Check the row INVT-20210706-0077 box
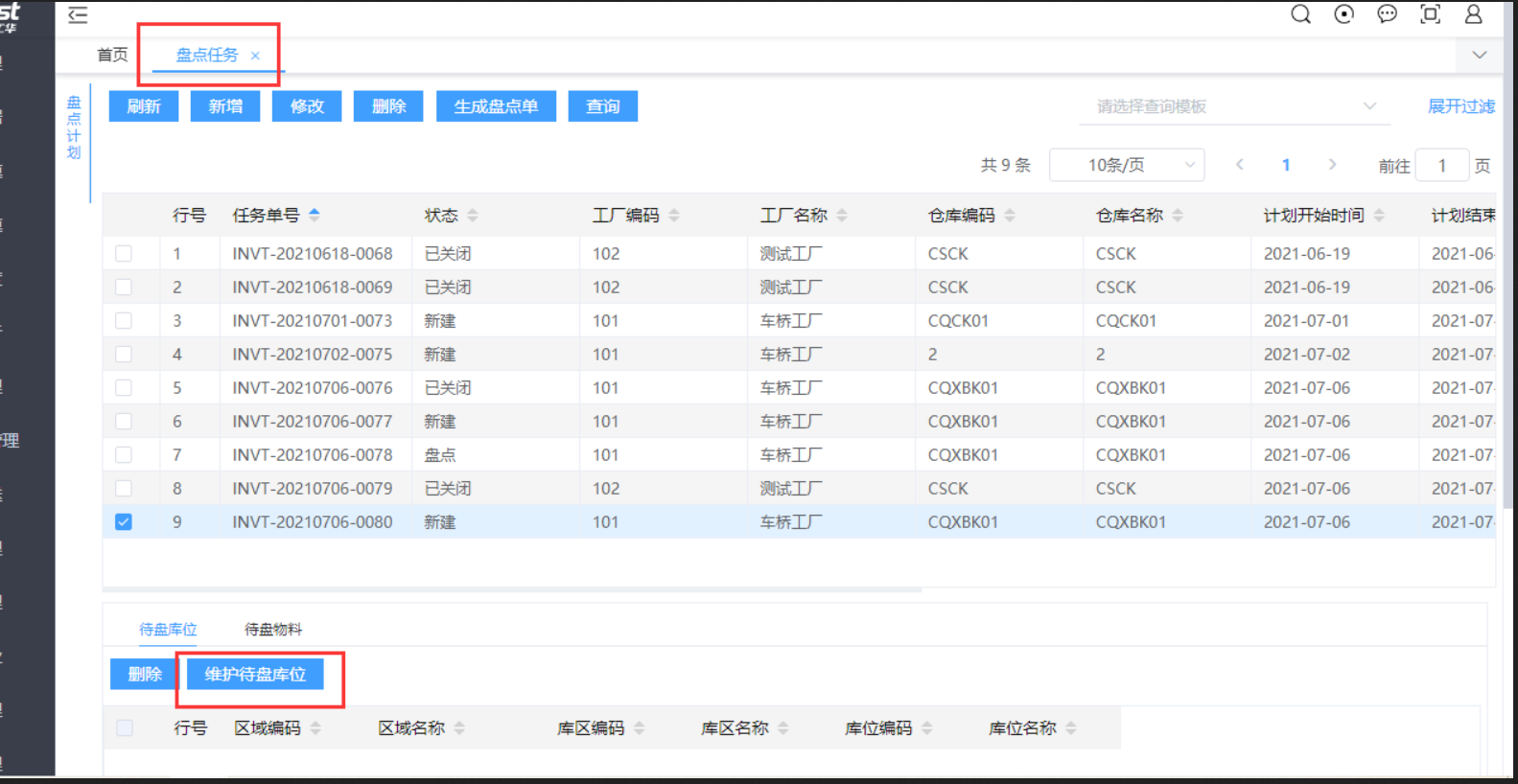 [124, 422]
